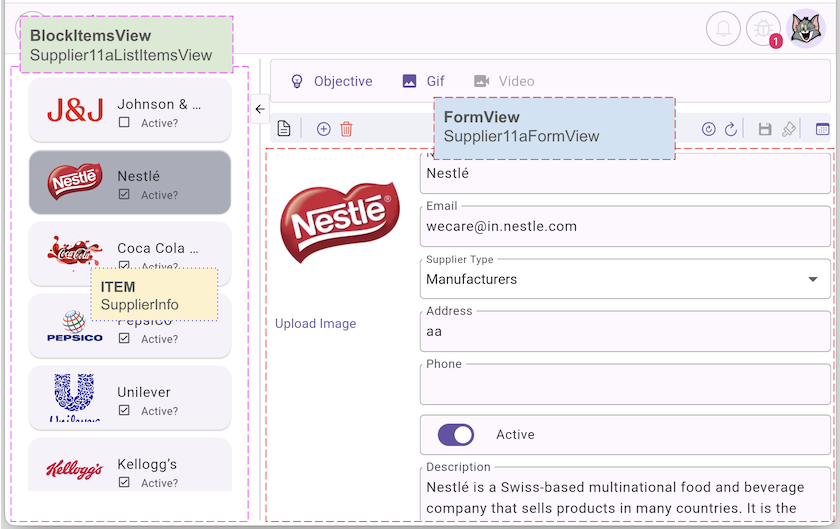This screenshot has width=840, height=529.
Task: Switch to the Objective tab
Action: [331, 81]
